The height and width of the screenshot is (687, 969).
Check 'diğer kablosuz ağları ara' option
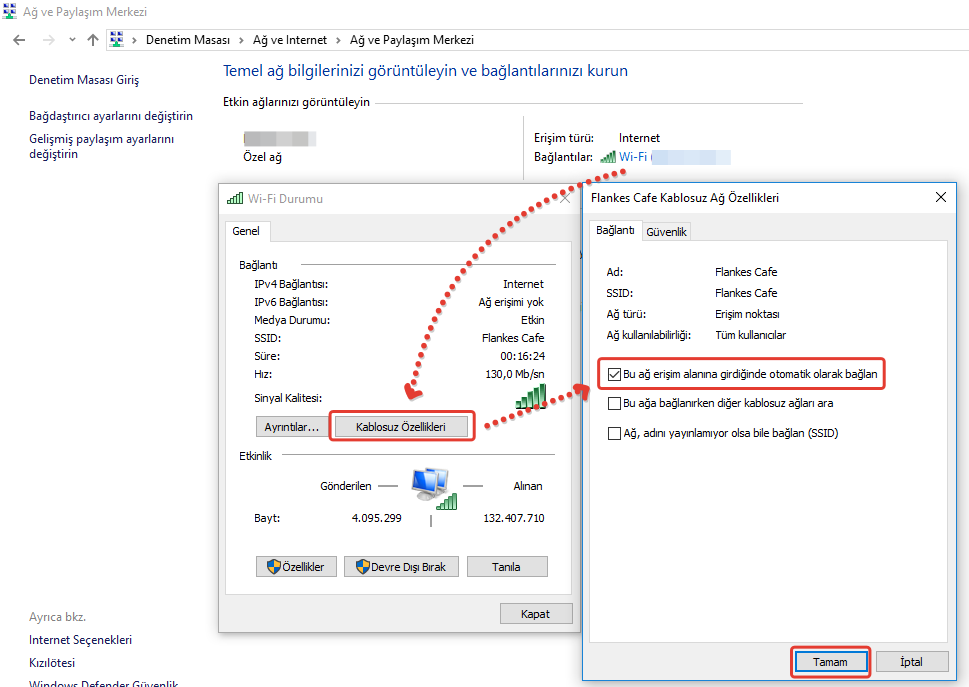click(x=614, y=404)
